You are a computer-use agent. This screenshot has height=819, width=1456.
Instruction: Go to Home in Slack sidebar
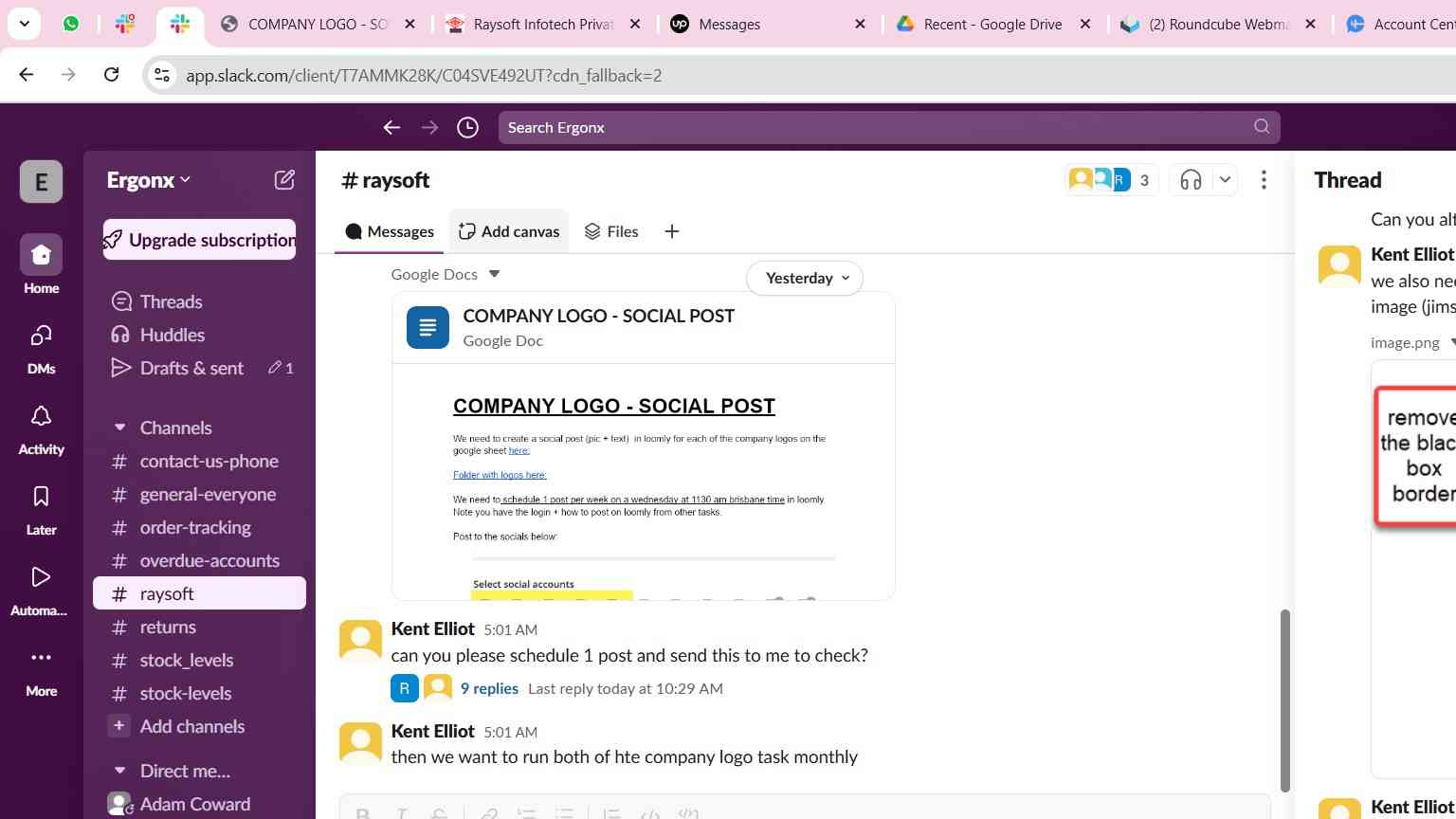tap(41, 264)
